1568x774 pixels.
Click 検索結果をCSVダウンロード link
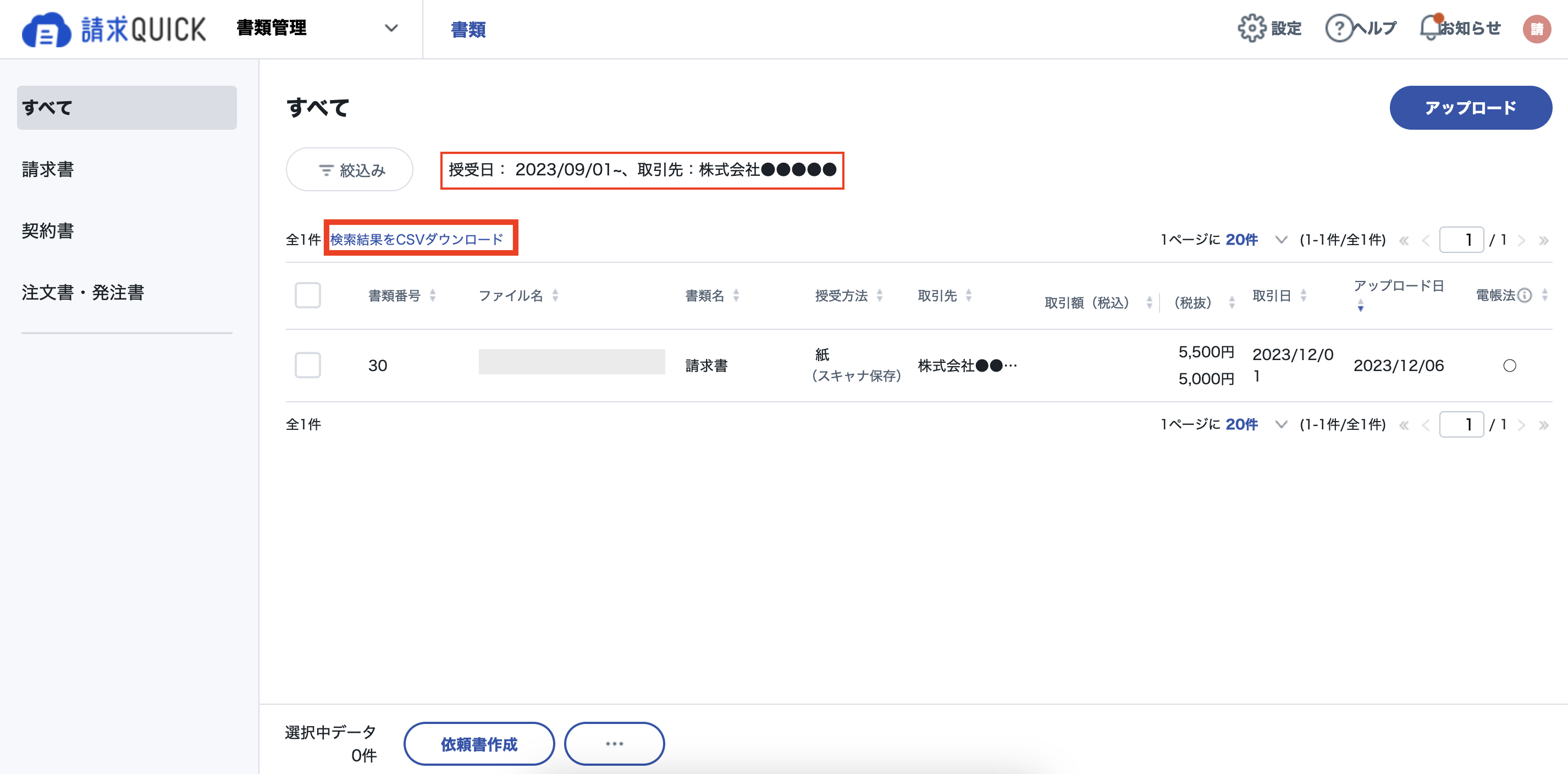[x=417, y=239]
